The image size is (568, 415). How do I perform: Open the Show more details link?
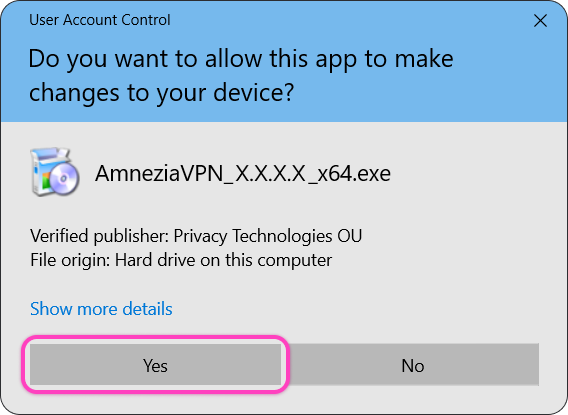click(101, 309)
